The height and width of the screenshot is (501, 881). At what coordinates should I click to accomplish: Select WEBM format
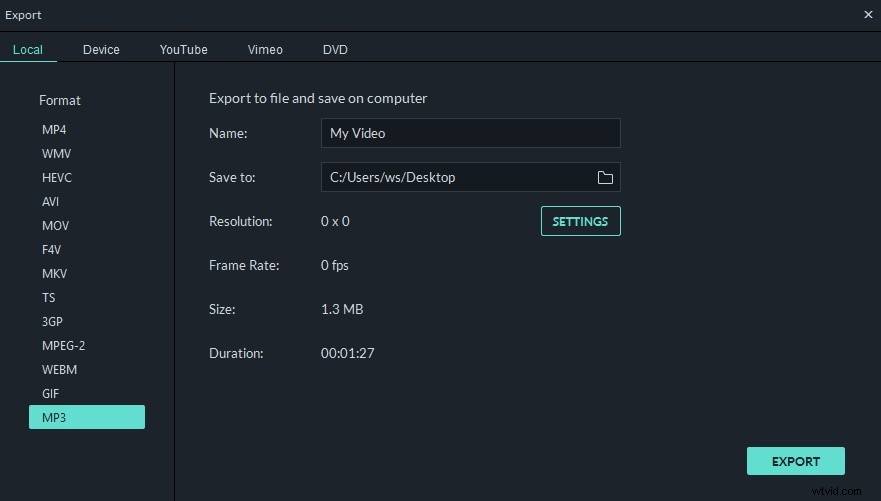59,370
